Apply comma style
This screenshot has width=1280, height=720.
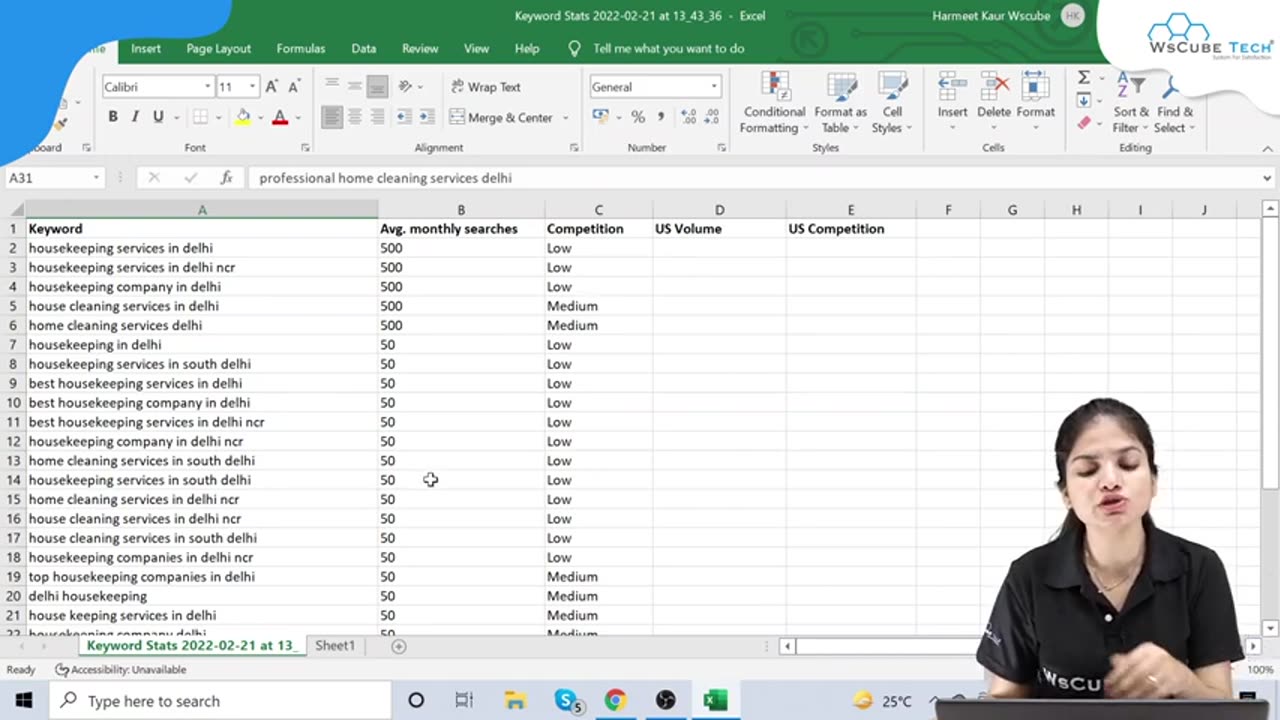[661, 117]
